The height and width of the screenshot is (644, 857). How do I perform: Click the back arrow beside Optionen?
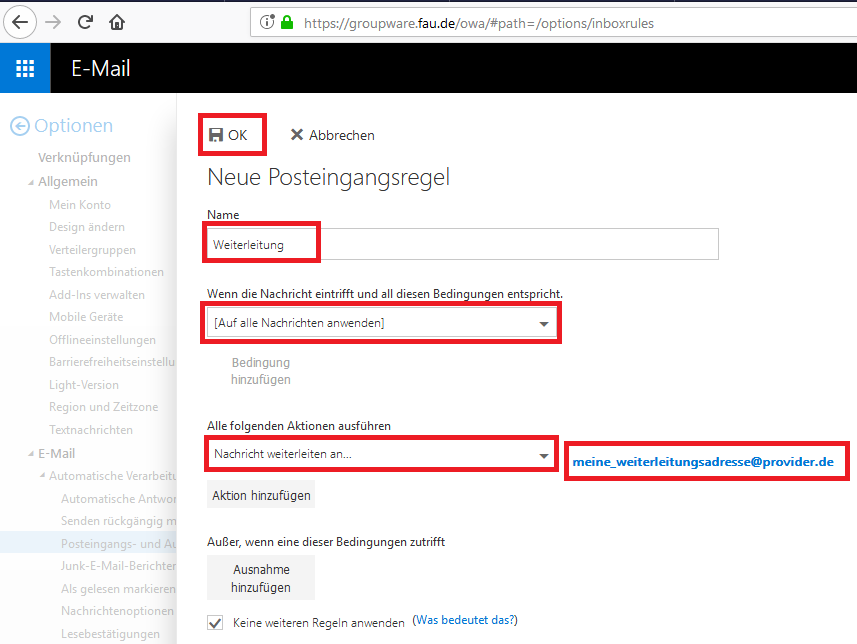tap(19, 126)
